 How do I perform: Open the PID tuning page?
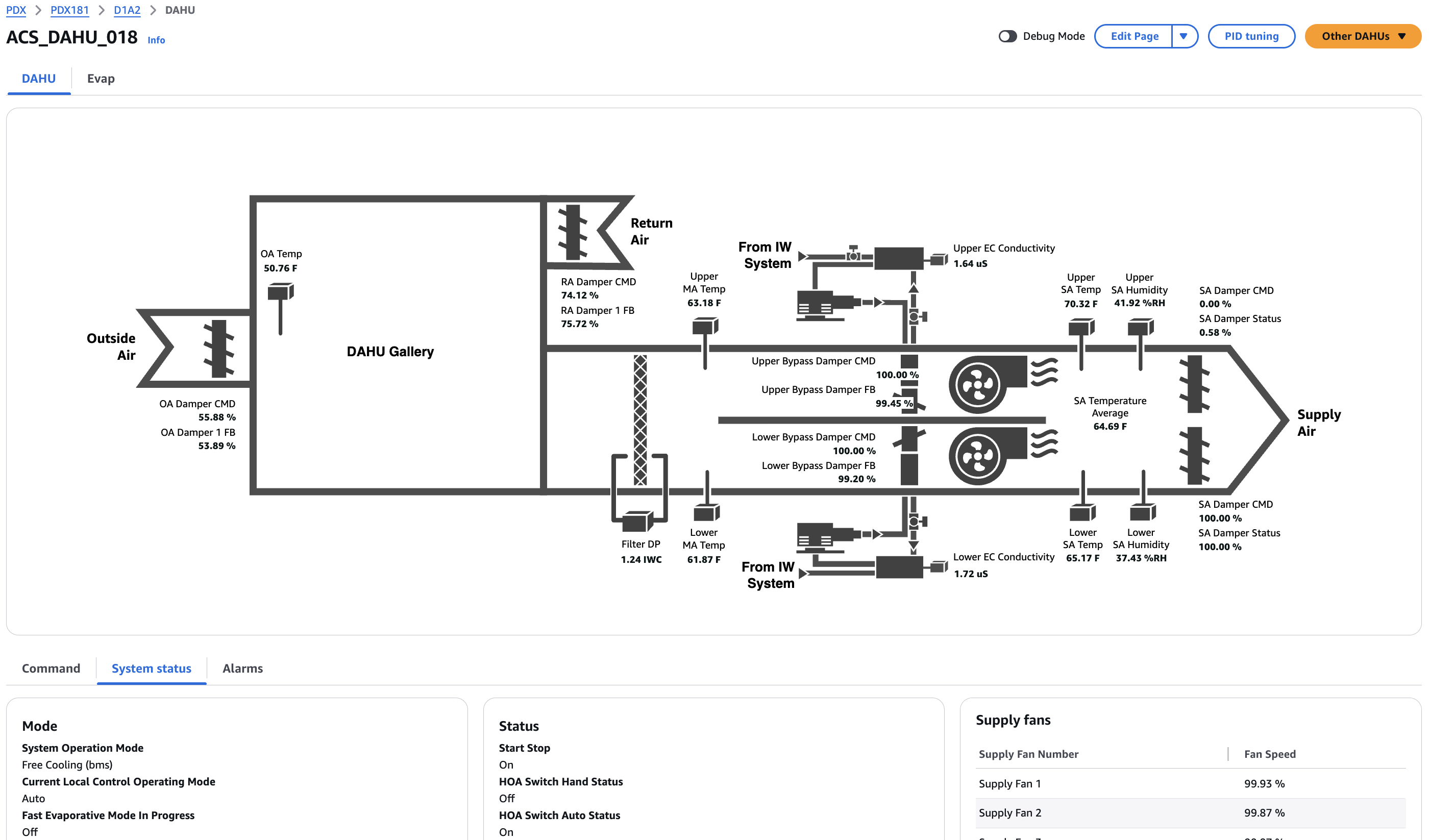(x=1251, y=36)
